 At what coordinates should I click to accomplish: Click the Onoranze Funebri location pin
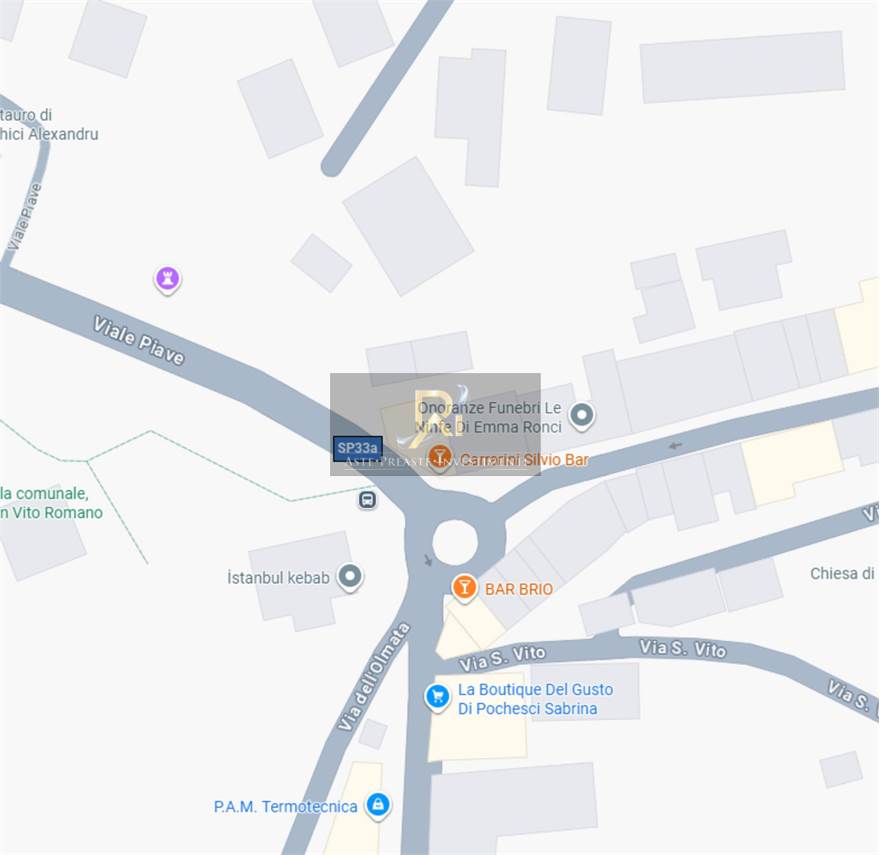pos(581,417)
